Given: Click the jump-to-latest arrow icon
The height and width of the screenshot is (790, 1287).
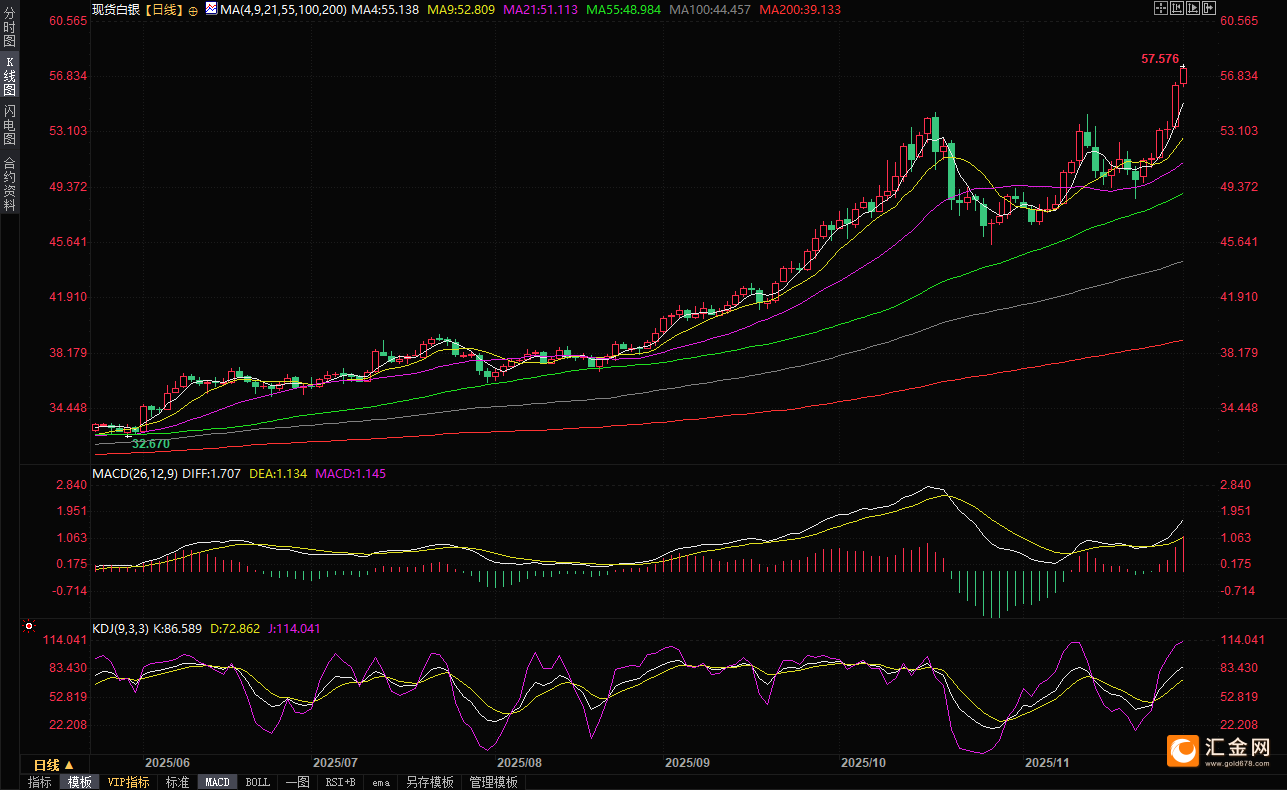Looking at the screenshot, I should (x=1209, y=9).
